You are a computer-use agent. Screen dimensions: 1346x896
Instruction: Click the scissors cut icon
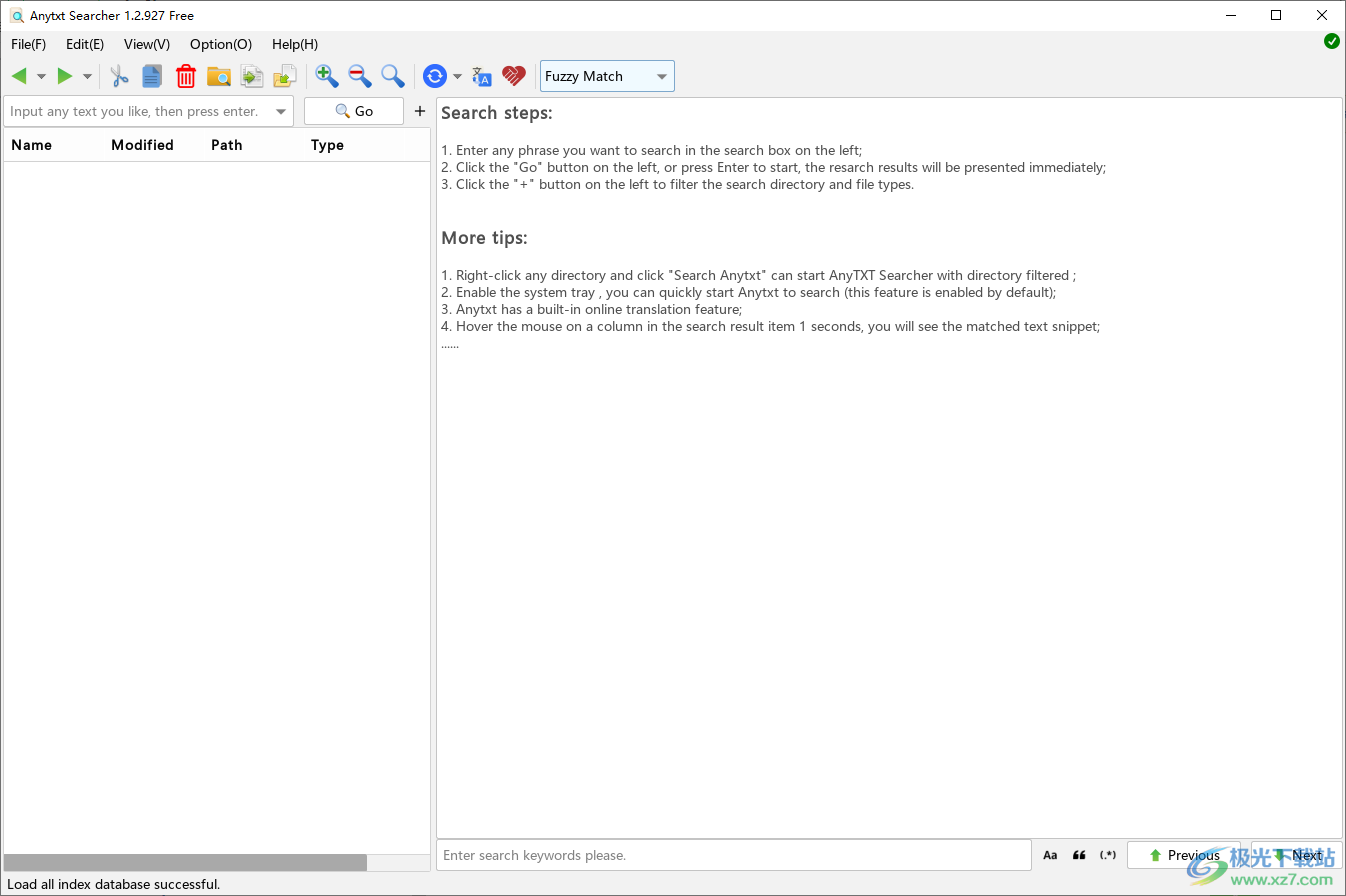120,76
